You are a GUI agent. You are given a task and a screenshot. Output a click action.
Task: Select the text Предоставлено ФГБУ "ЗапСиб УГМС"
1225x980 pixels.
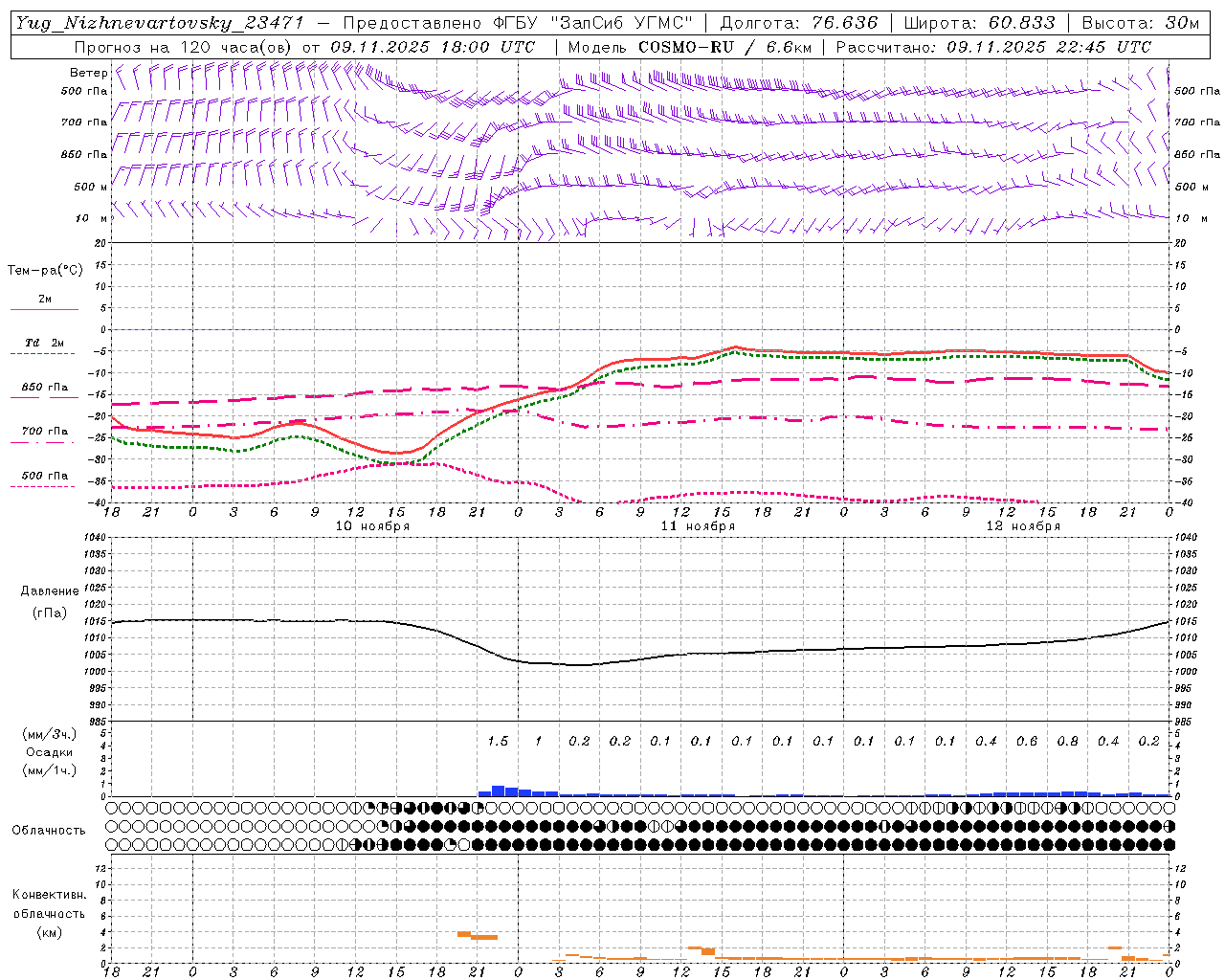click(517, 24)
